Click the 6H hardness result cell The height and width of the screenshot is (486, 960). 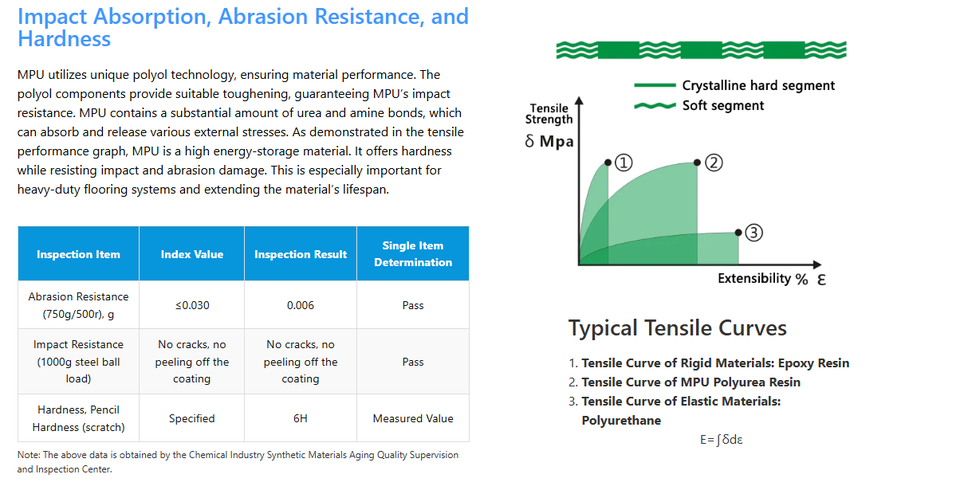(x=300, y=419)
